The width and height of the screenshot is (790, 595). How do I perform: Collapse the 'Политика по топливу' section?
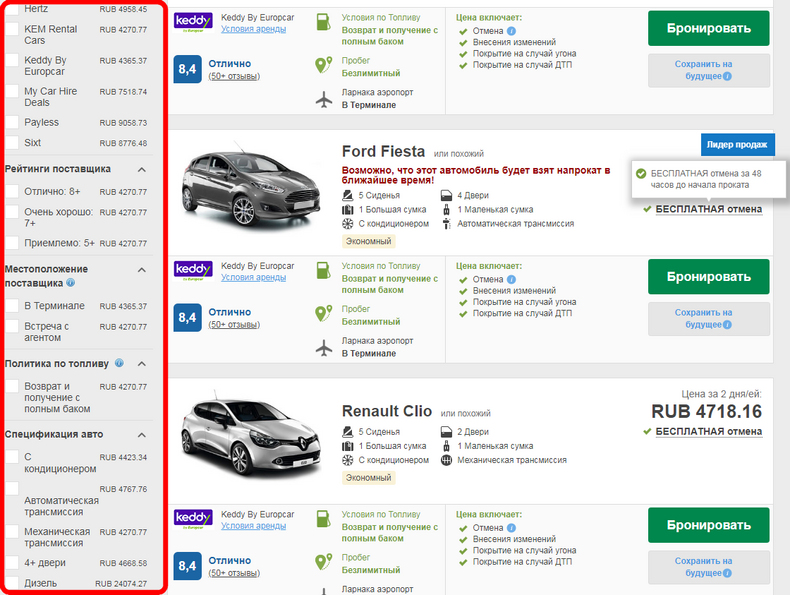tap(142, 364)
